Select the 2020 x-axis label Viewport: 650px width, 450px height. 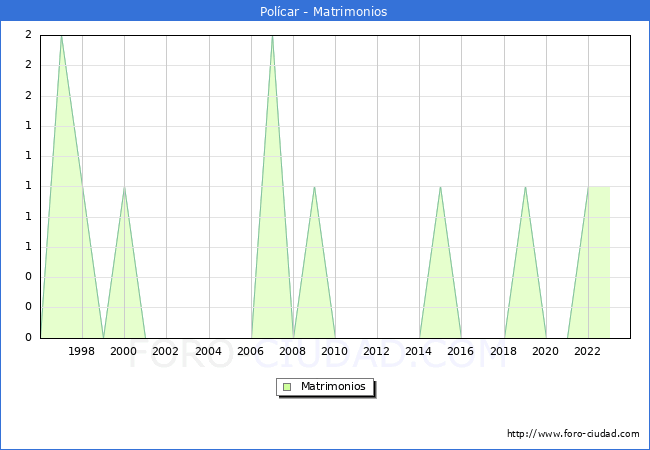(x=545, y=351)
